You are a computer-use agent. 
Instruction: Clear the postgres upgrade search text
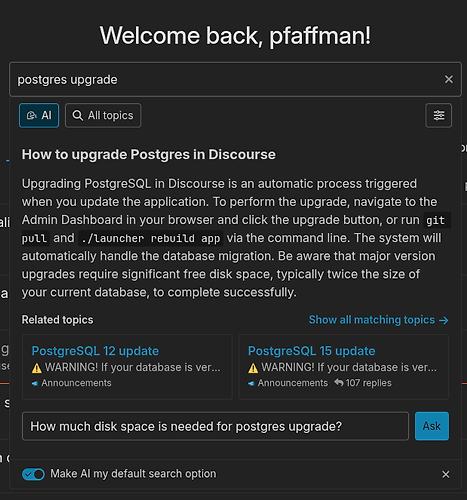449,79
